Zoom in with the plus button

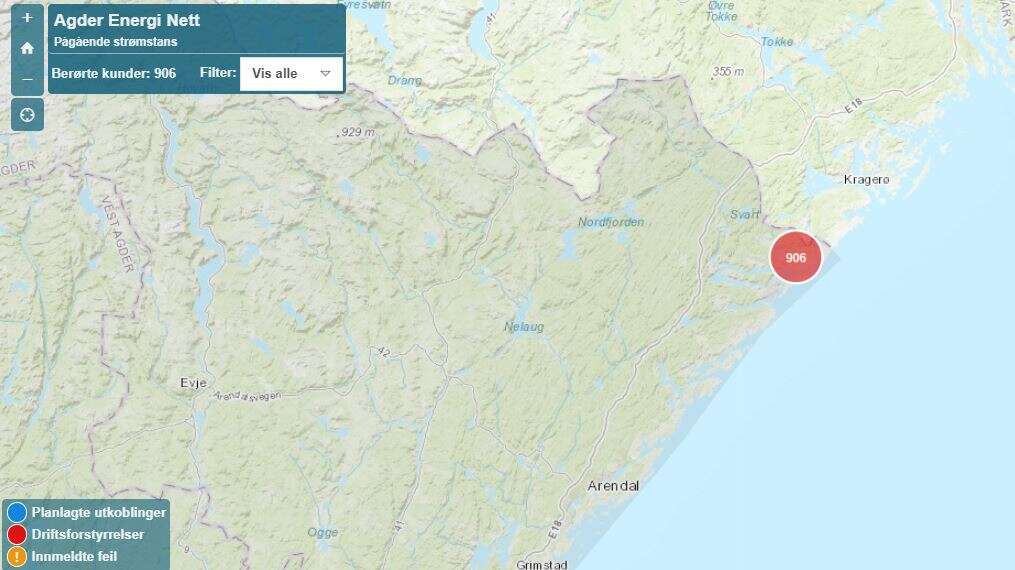tap(27, 18)
